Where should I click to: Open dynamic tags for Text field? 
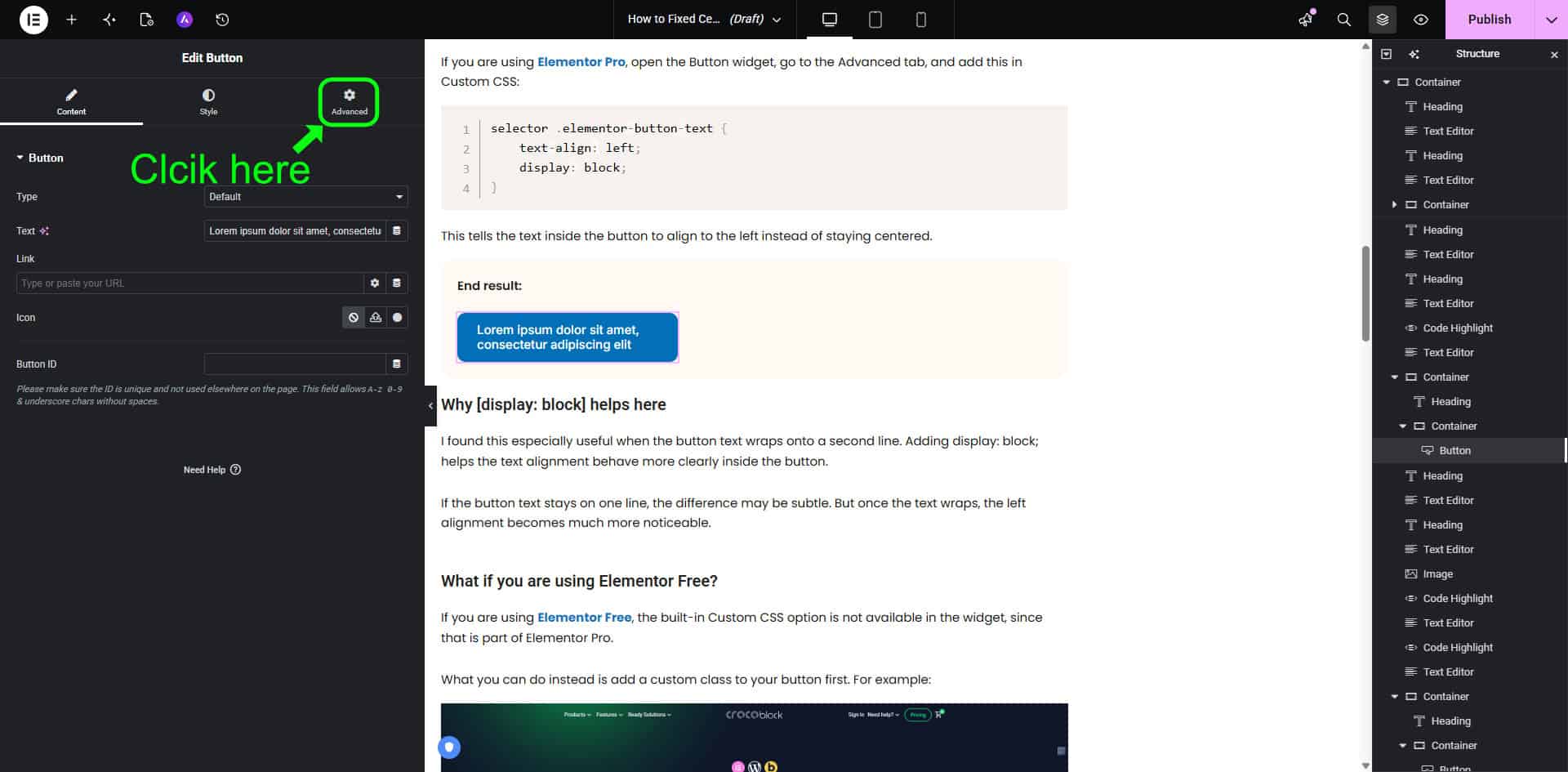[x=397, y=231]
